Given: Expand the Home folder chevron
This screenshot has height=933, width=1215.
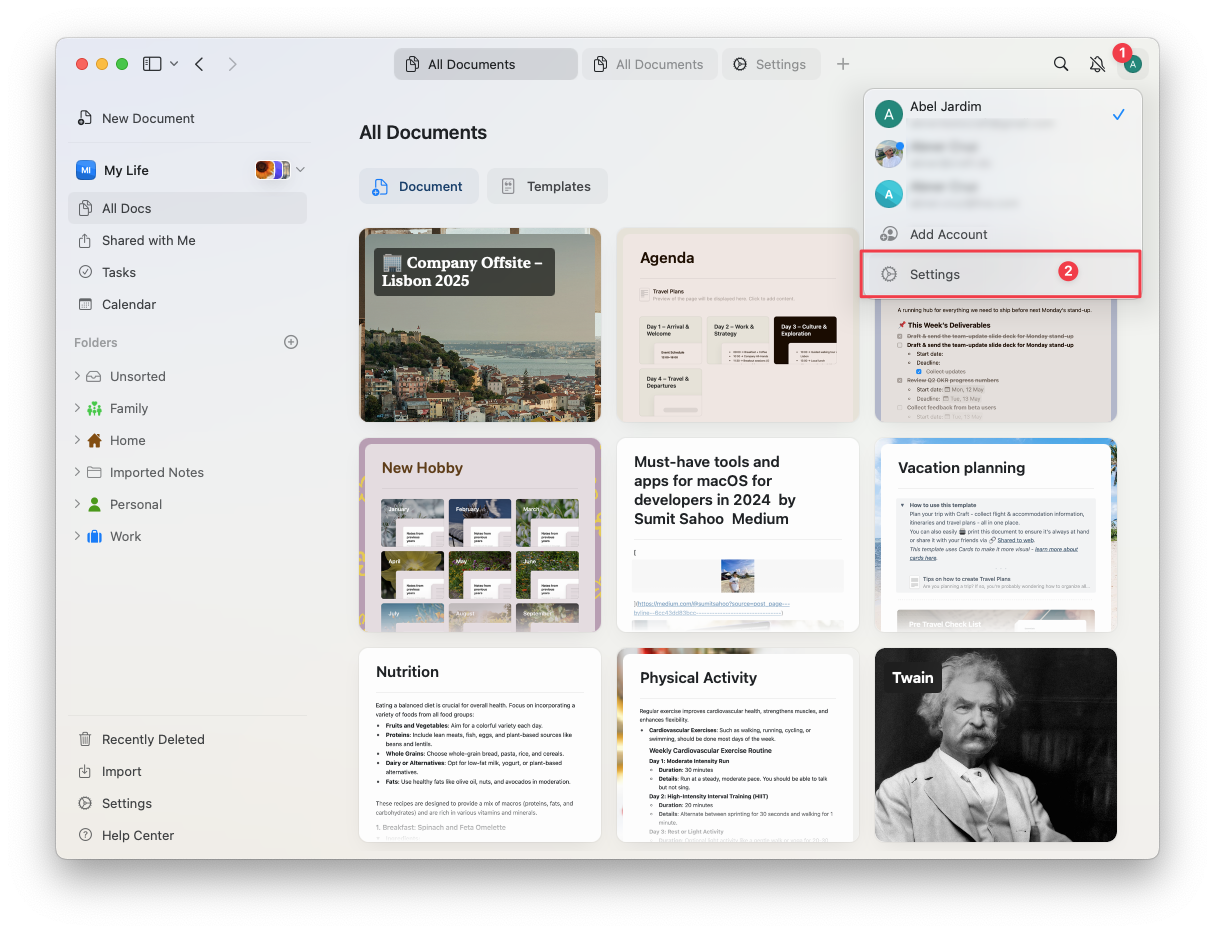Looking at the screenshot, I should [x=77, y=440].
